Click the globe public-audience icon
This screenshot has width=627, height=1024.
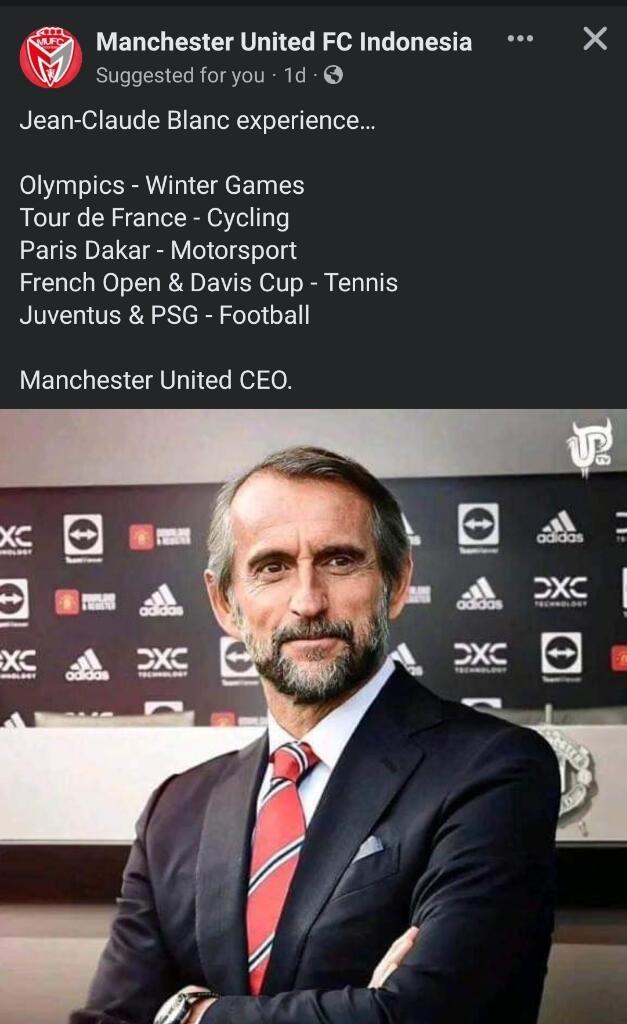[333, 75]
